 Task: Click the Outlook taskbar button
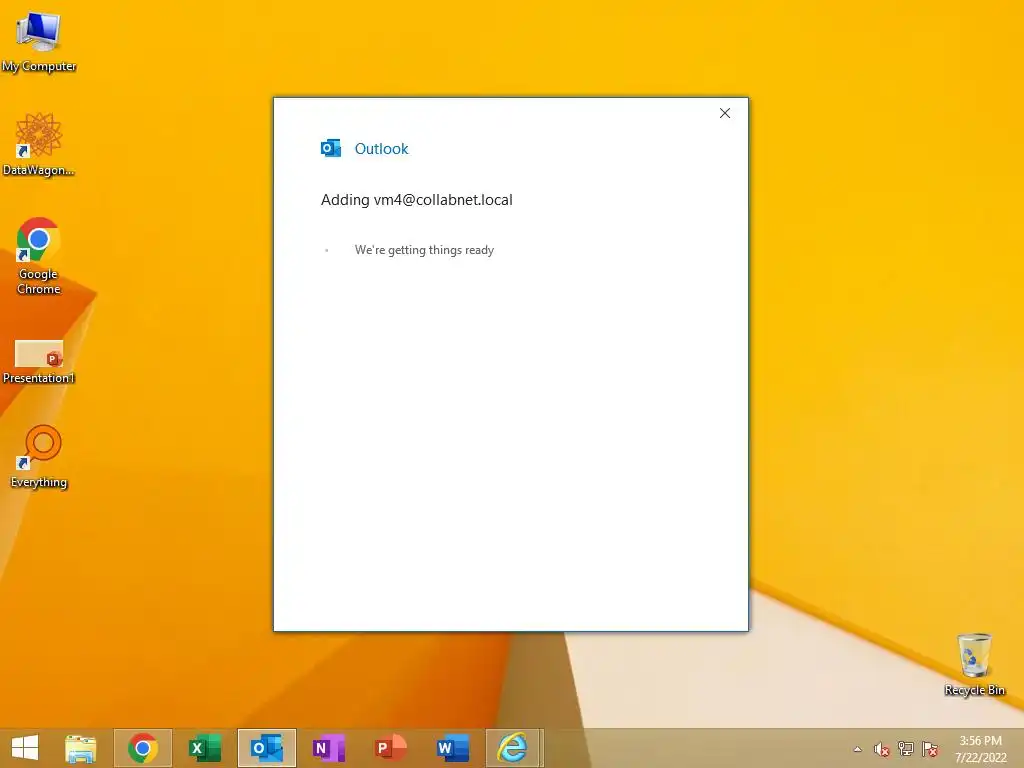click(x=266, y=748)
